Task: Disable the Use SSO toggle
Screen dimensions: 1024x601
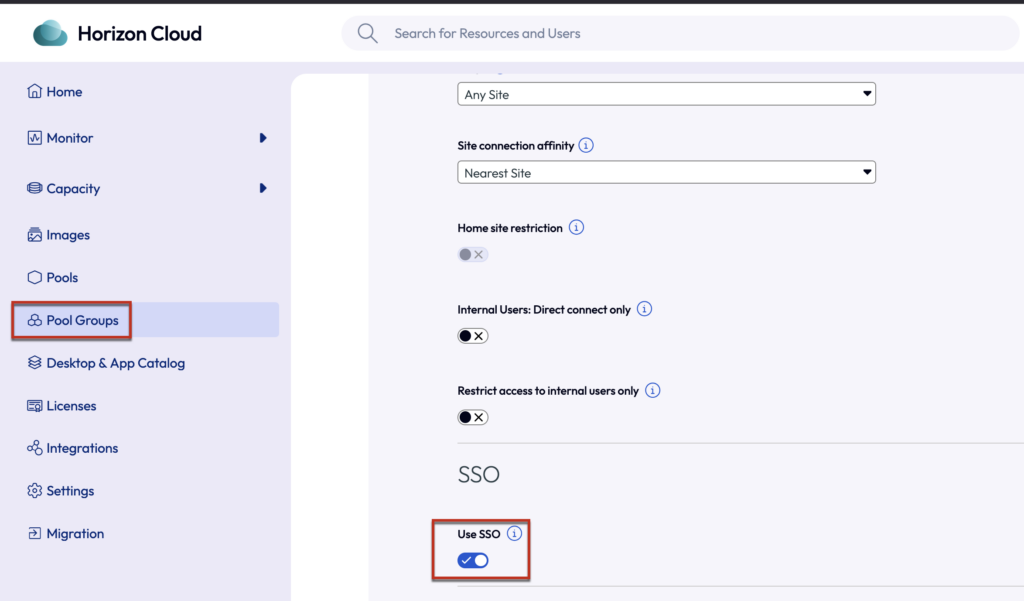Action: (x=473, y=561)
